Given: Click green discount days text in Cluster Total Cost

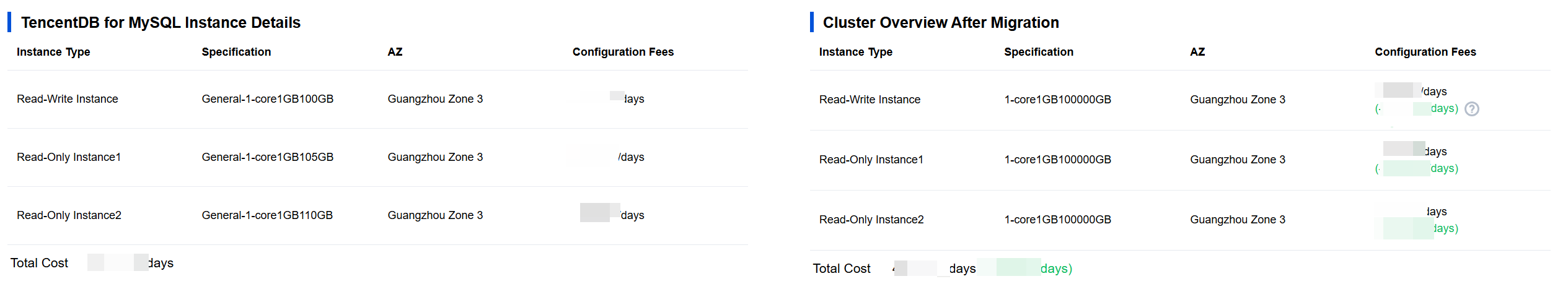Looking at the screenshot, I should [1055, 269].
